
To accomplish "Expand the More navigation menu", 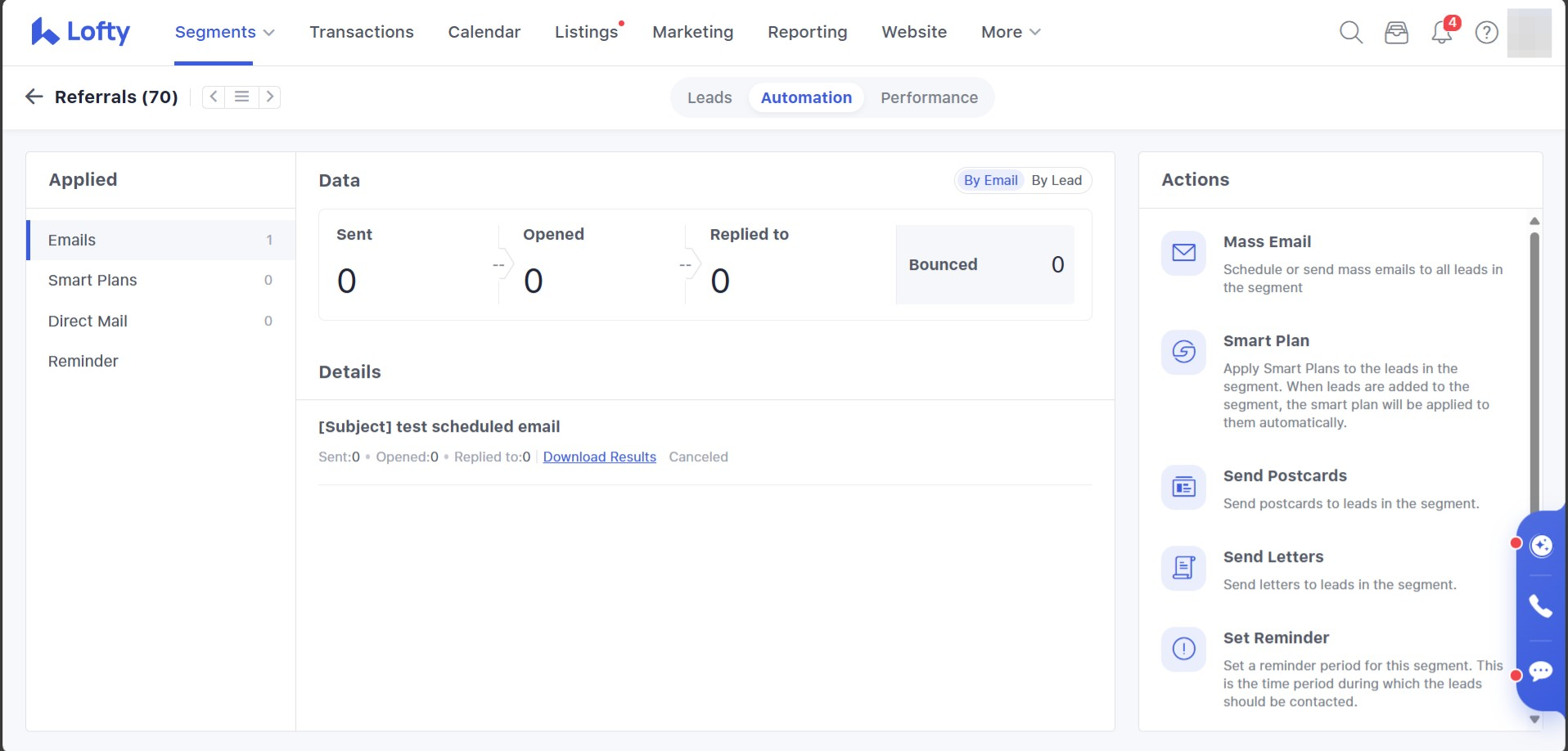I will click(x=1011, y=32).
